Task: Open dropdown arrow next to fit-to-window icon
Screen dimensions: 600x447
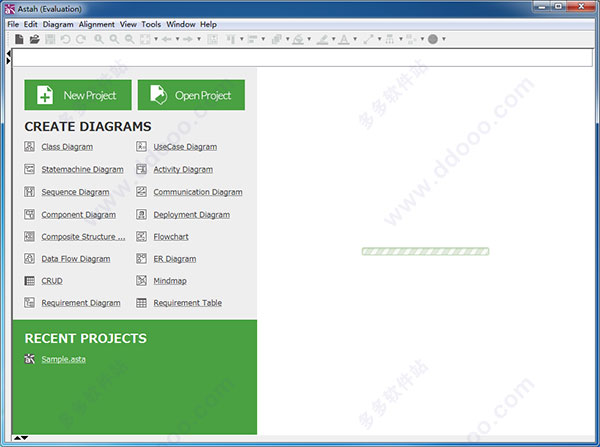Action: [x=156, y=39]
